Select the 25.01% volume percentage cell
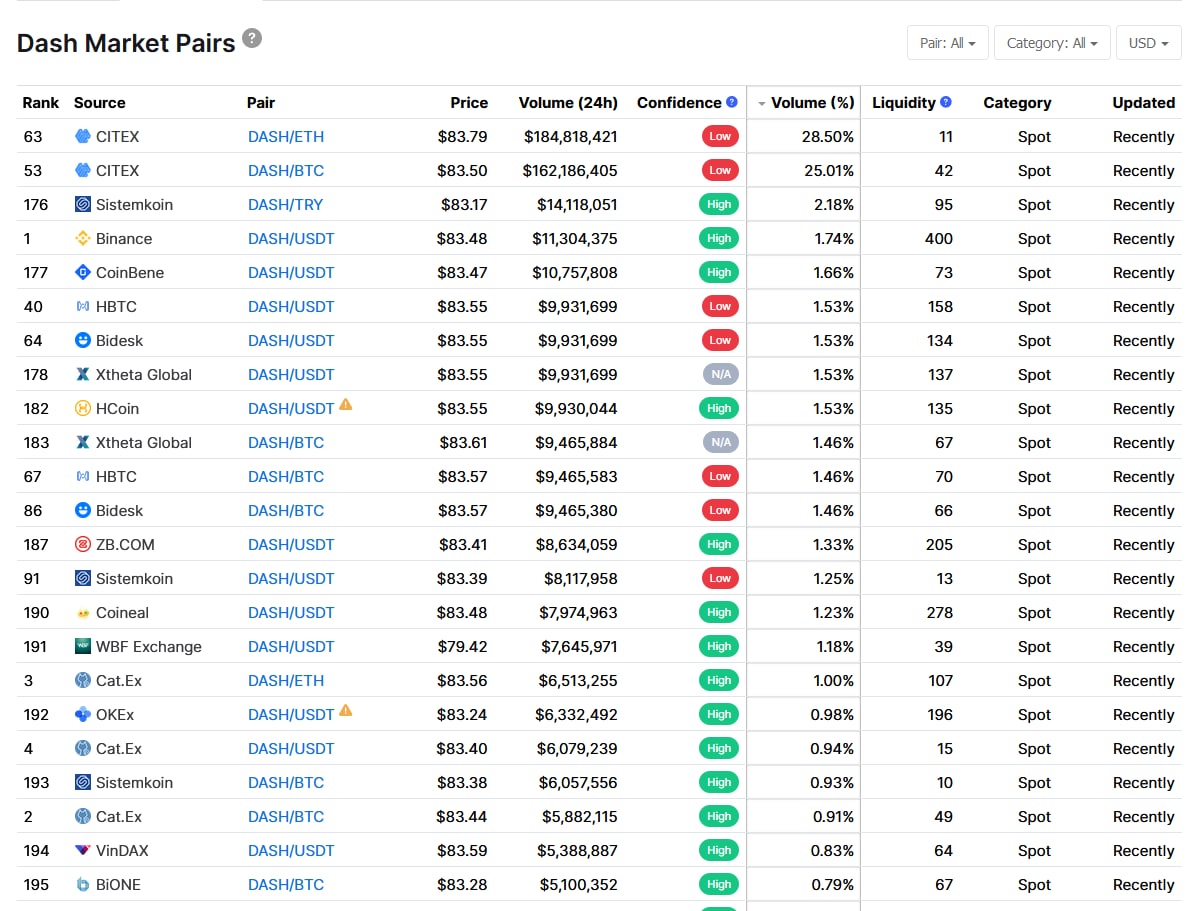The image size is (1189, 911). pos(829,171)
